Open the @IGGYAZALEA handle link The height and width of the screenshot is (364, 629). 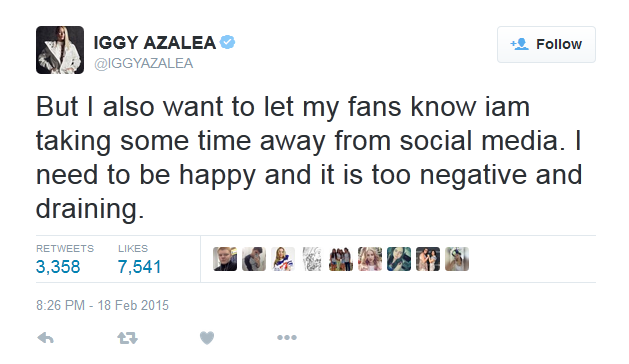click(143, 63)
